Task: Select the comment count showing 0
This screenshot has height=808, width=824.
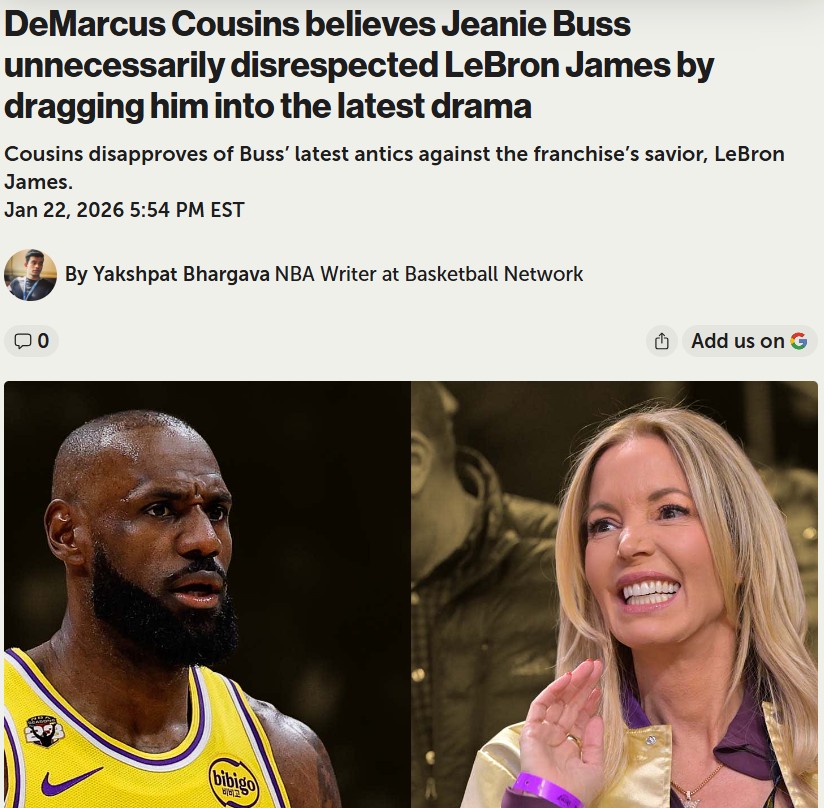Action: coord(43,341)
